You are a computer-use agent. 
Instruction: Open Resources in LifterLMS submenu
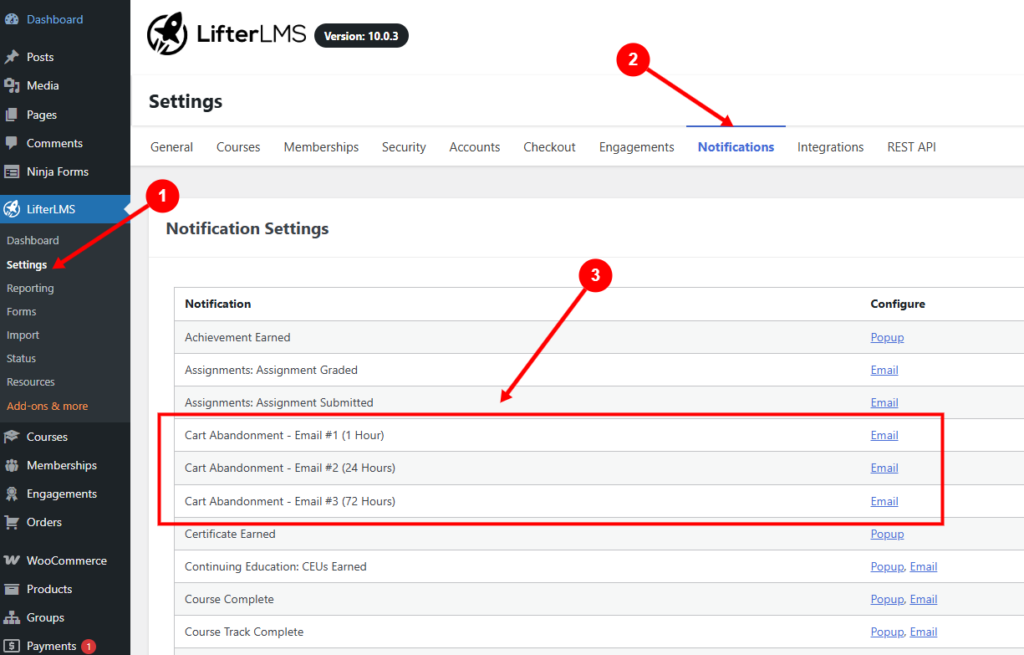tap(31, 382)
